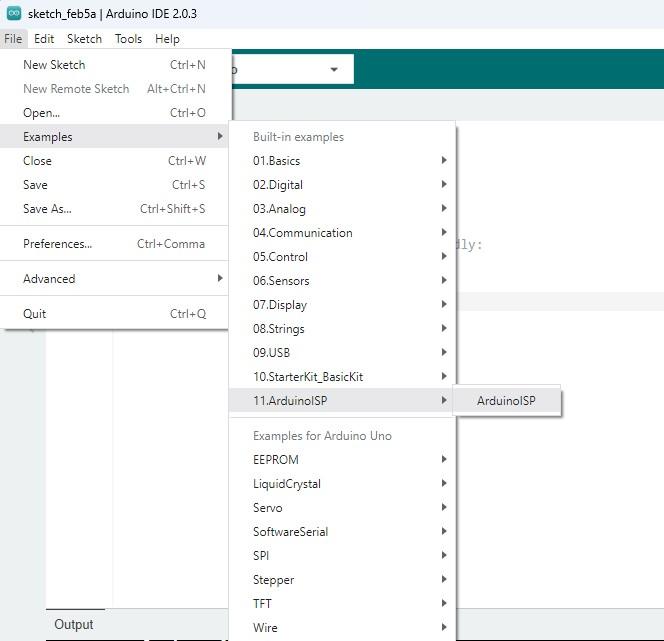Select Save As... menu entry
This screenshot has height=641, width=664.
(x=114, y=209)
